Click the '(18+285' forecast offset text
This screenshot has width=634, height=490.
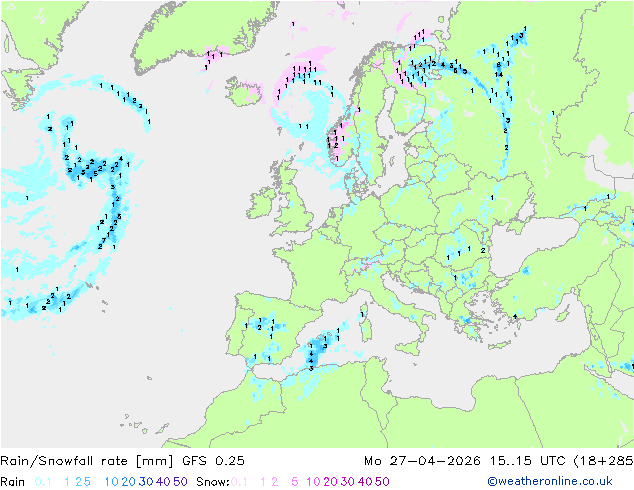(604, 461)
